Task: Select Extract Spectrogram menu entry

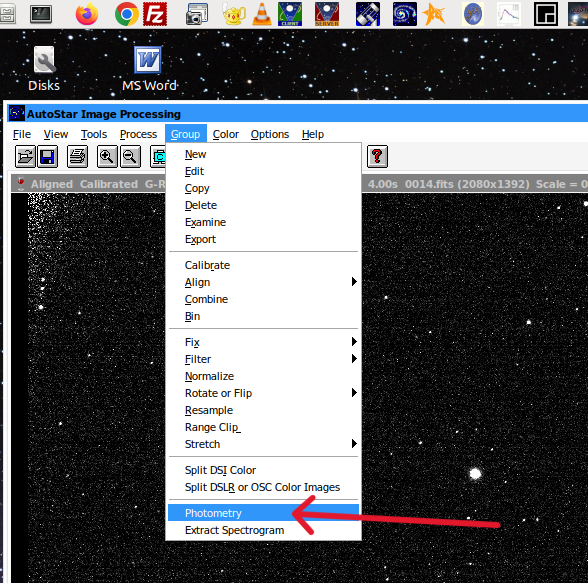Action: [x=263, y=530]
